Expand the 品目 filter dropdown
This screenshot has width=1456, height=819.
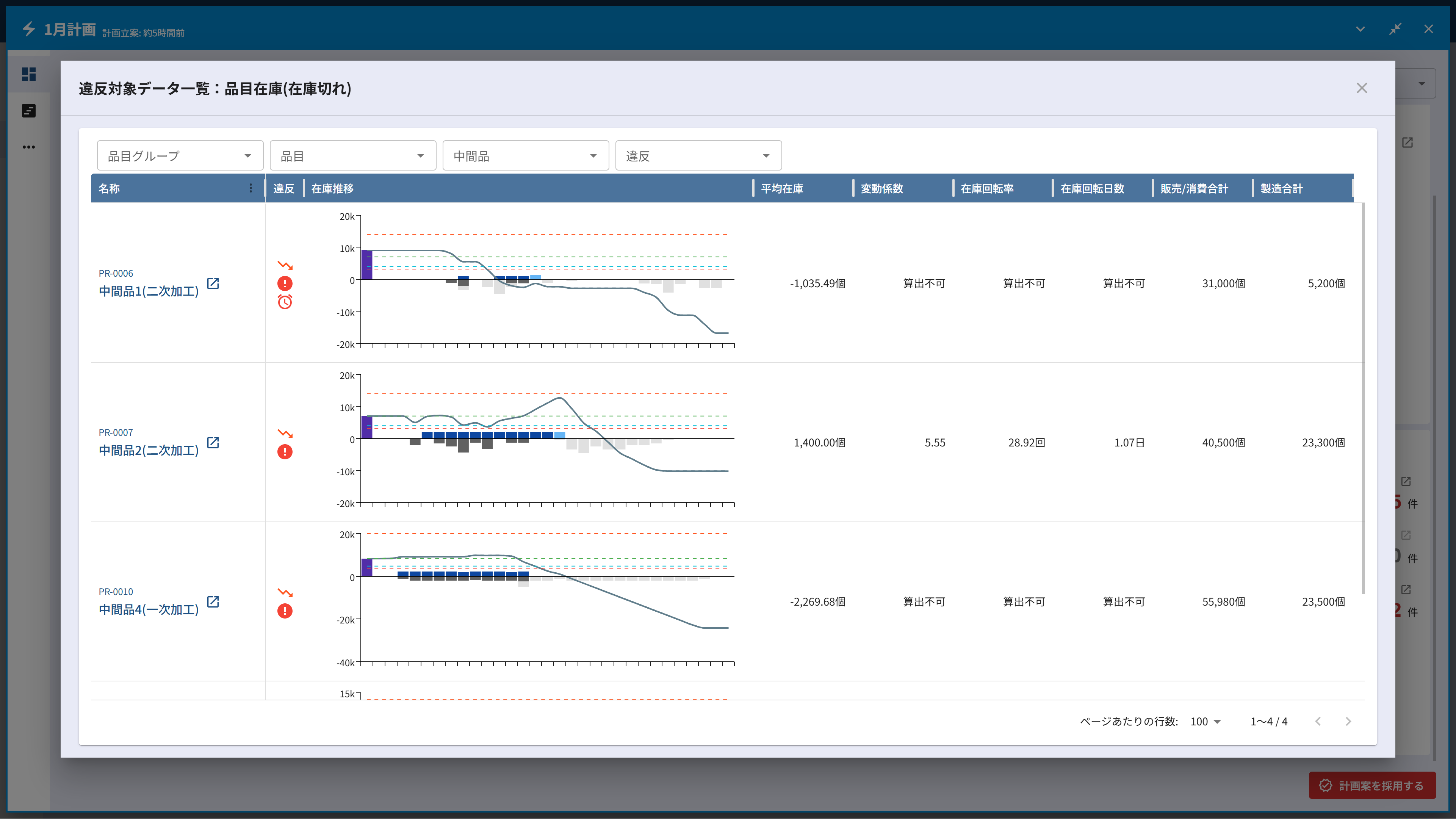tap(353, 155)
